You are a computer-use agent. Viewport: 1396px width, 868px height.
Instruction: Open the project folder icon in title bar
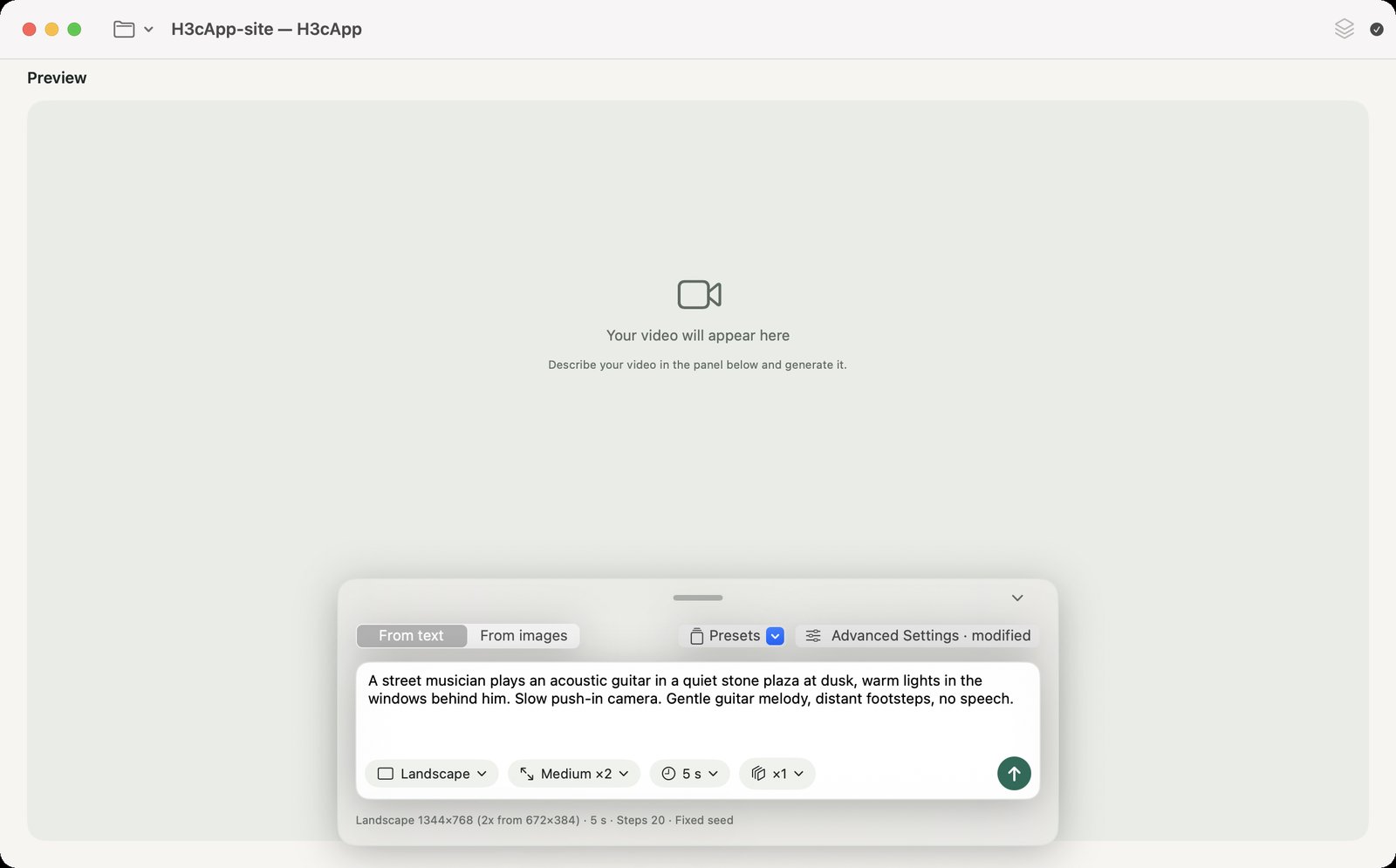point(124,29)
